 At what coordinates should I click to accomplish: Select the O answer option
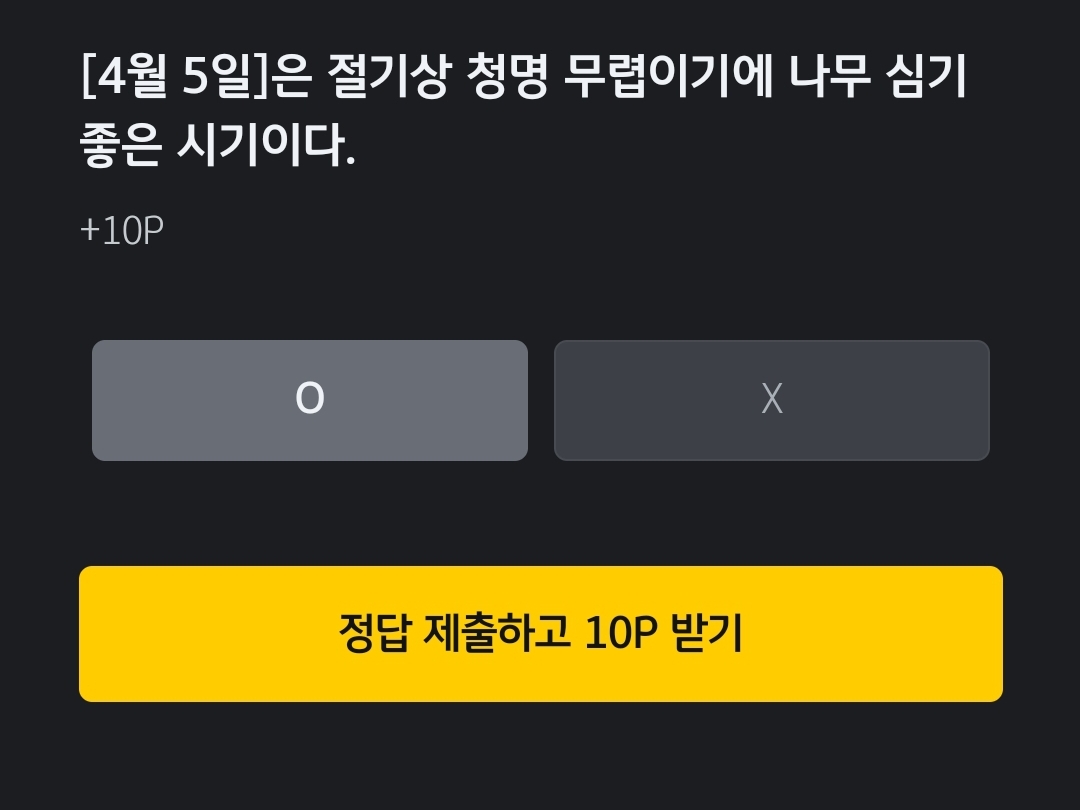(x=310, y=400)
